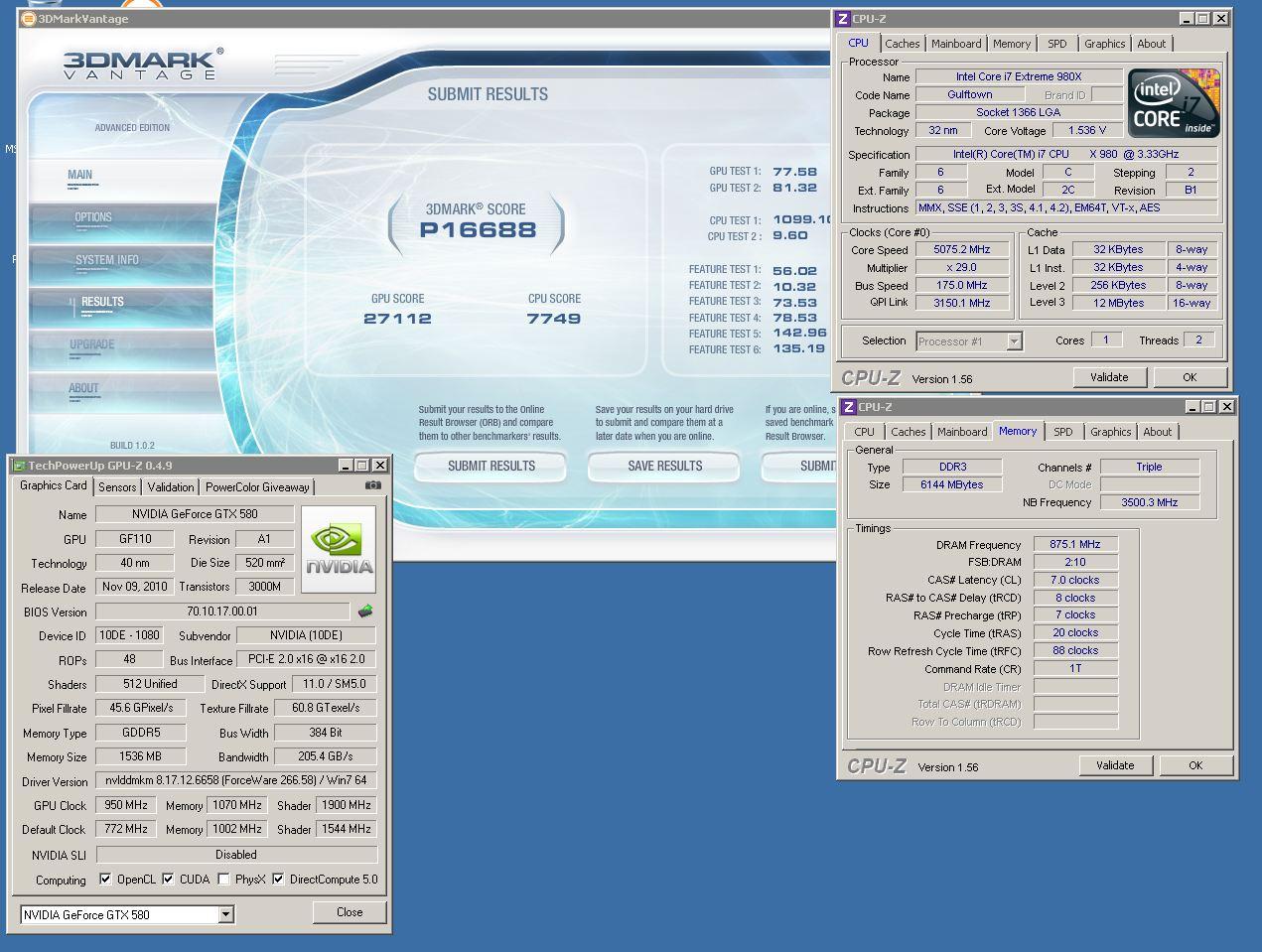
Task: Click the lower CPU-Z window title icon
Action: (x=849, y=406)
